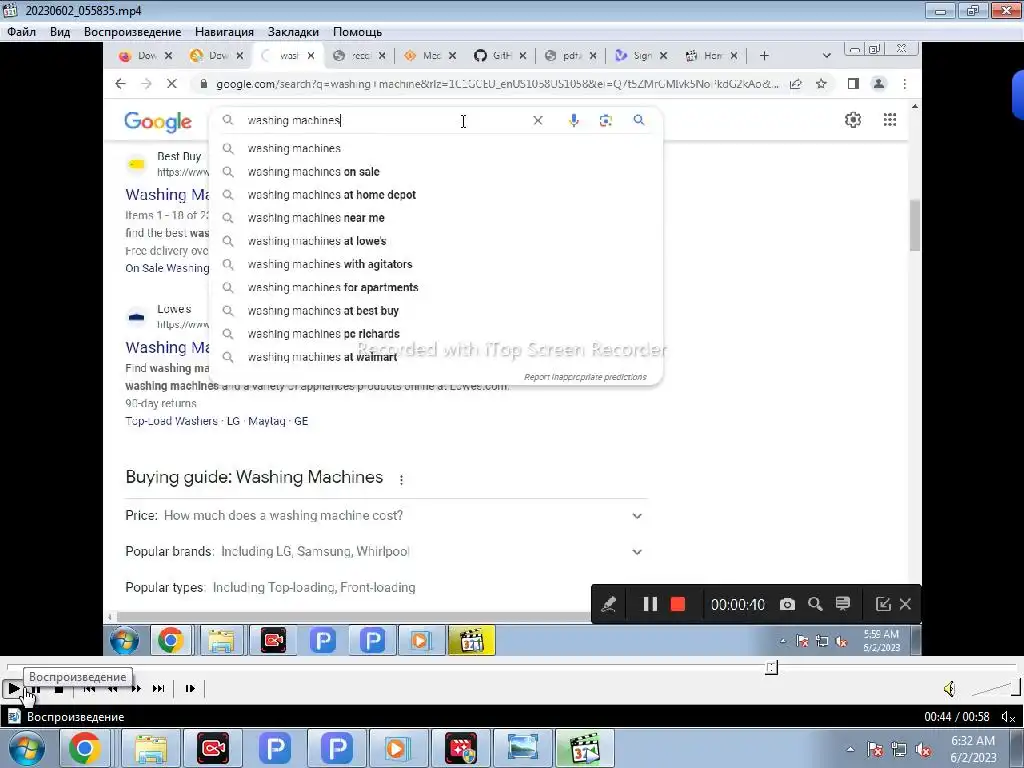
Task: Open the Помощь menu
Action: [357, 32]
